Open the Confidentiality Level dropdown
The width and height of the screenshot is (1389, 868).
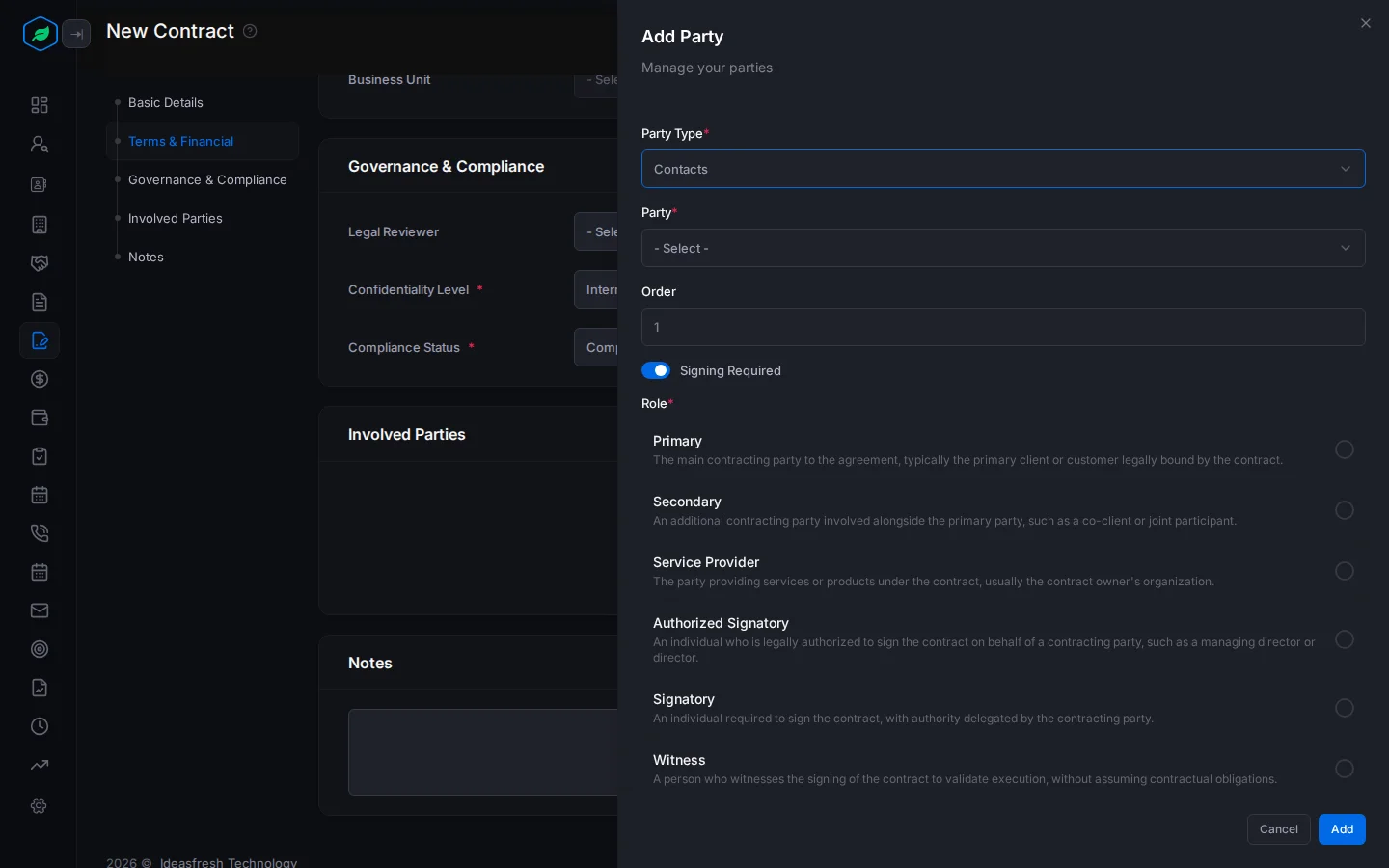596,289
